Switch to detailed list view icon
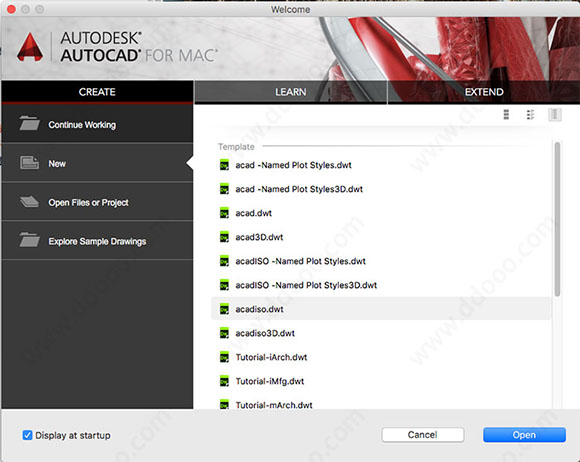 pyautogui.click(x=530, y=115)
